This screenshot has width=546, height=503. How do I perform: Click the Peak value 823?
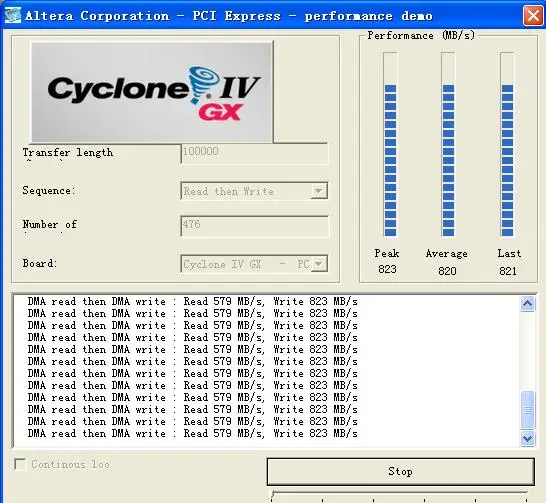pyautogui.click(x=387, y=269)
